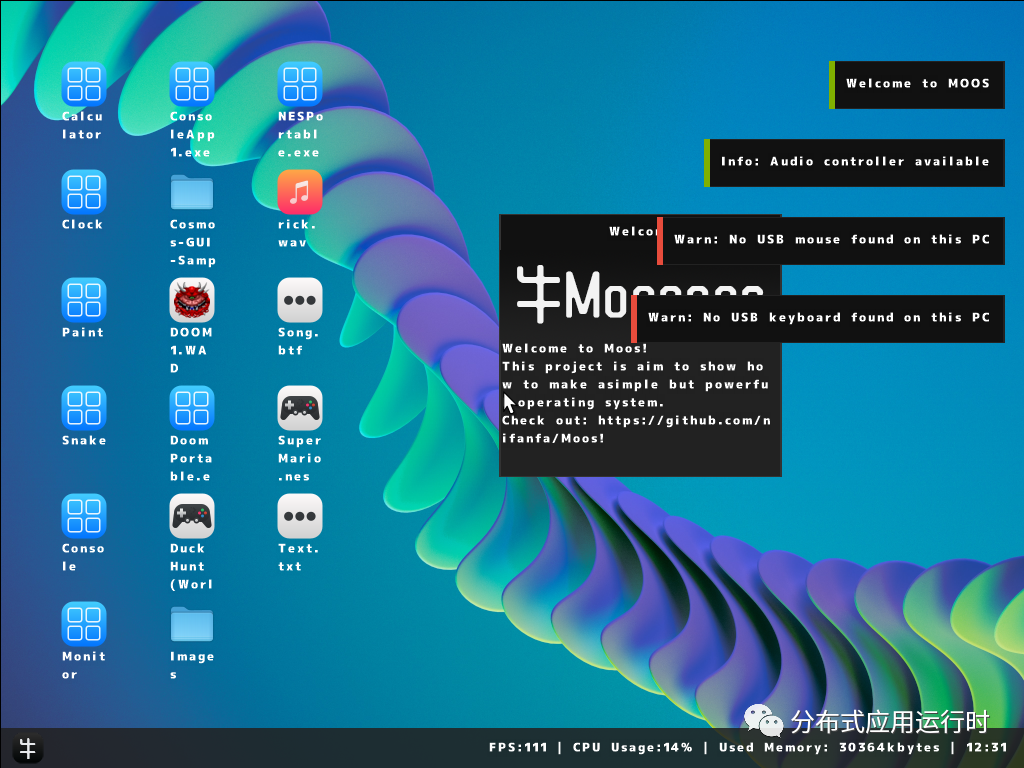
Task: Click the FPS:111 readout in taskbar
Action: [518, 747]
